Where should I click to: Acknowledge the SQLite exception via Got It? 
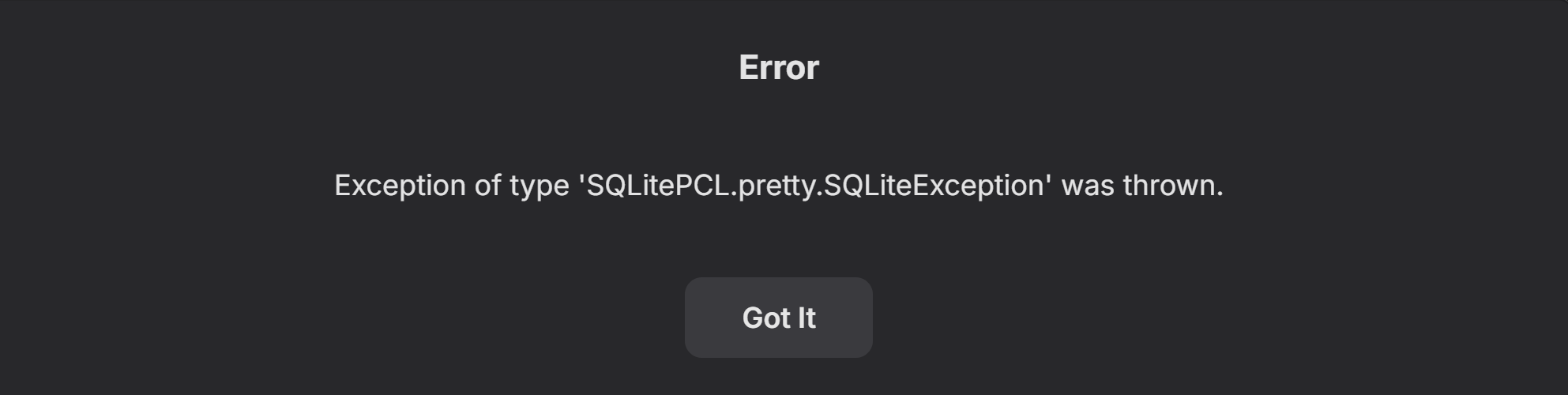[x=778, y=318]
